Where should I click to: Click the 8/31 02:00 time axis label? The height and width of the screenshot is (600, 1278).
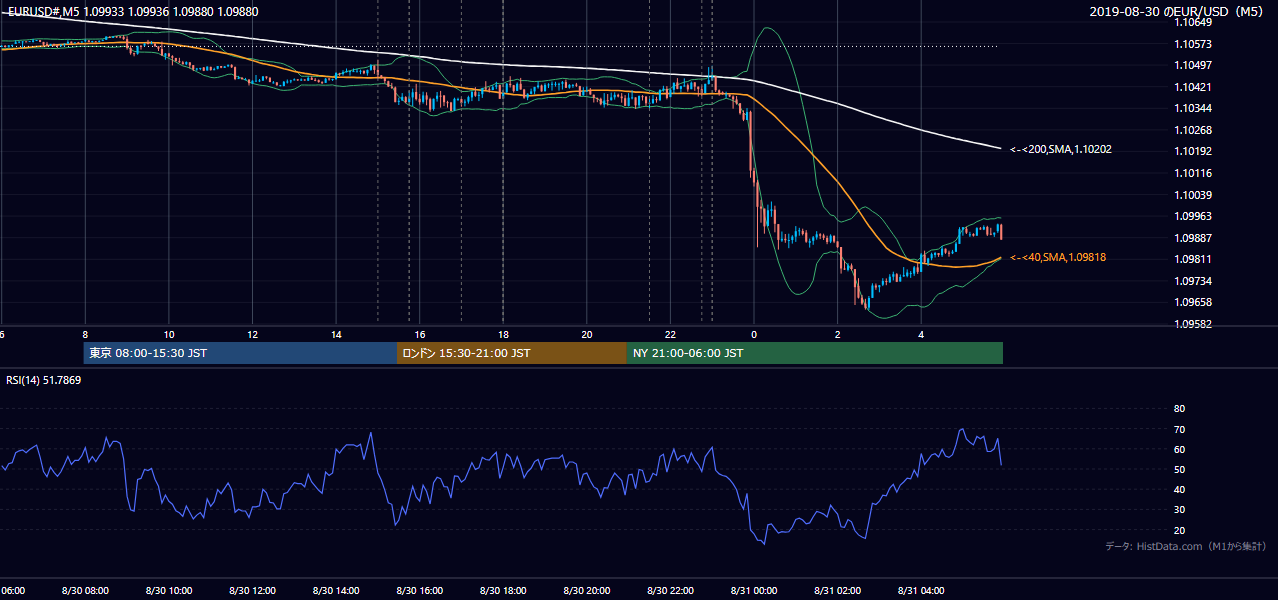(837, 591)
